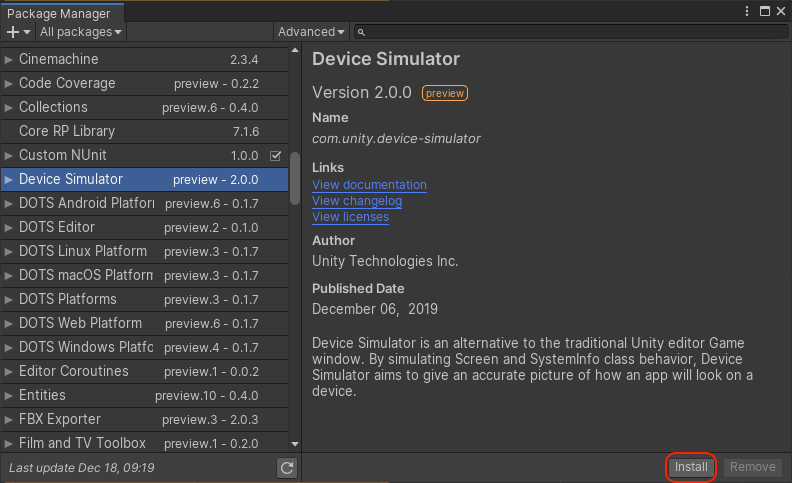The height and width of the screenshot is (483, 792).
Task: Select the Editor Coroutines package row
Action: click(144, 371)
